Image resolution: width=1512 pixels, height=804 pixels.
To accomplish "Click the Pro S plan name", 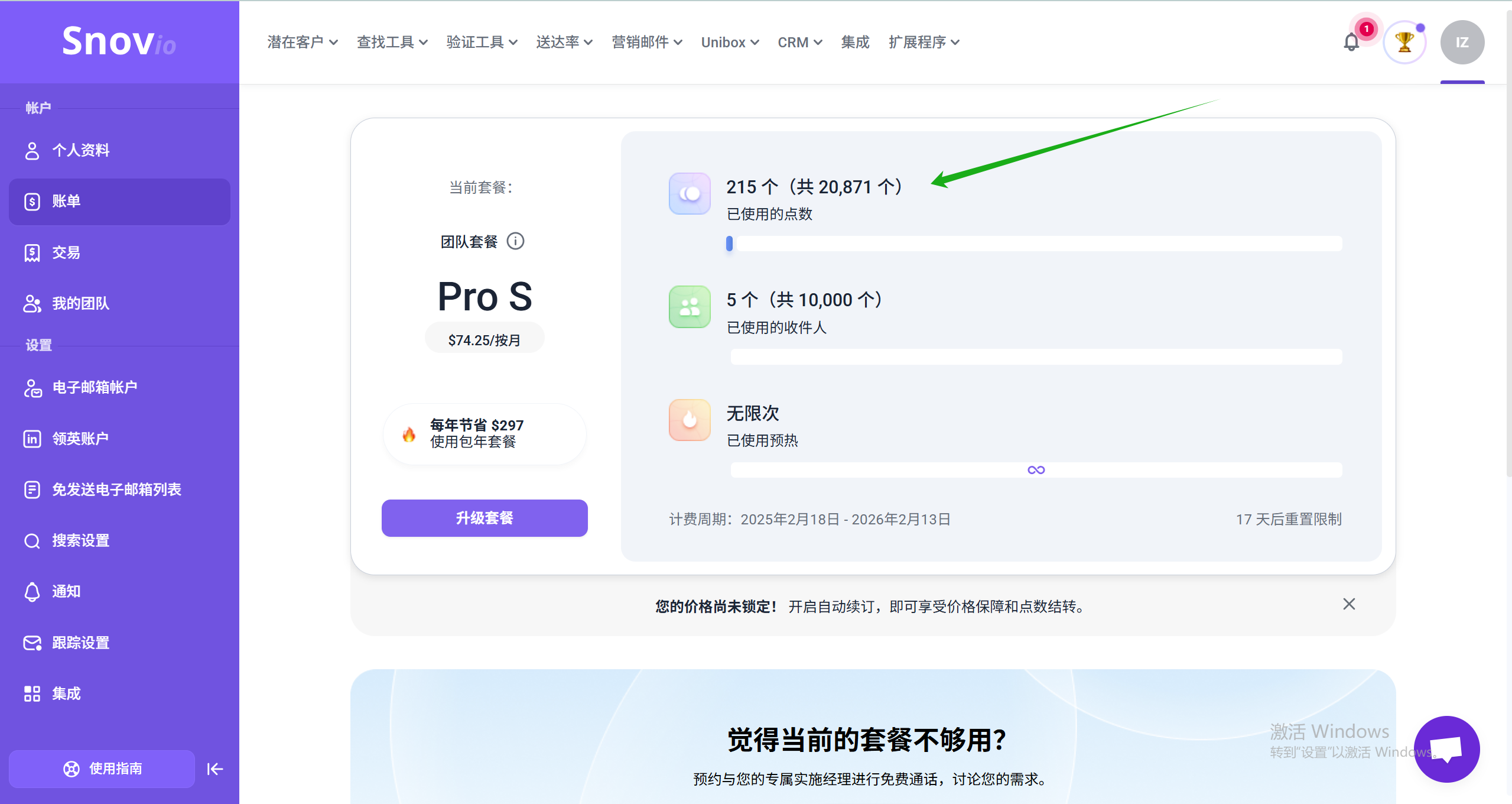I will 485,296.
